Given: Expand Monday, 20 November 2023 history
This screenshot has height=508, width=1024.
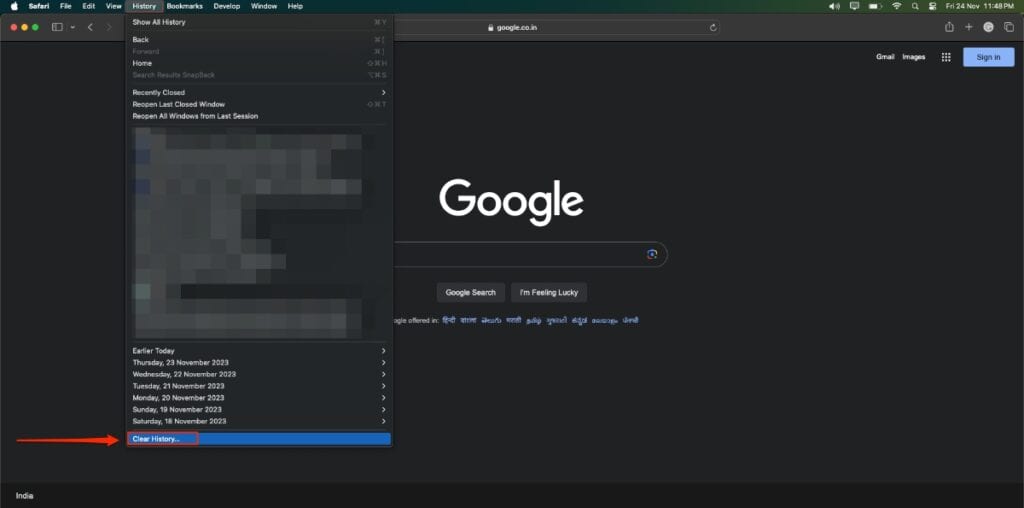Looking at the screenshot, I should coord(259,398).
